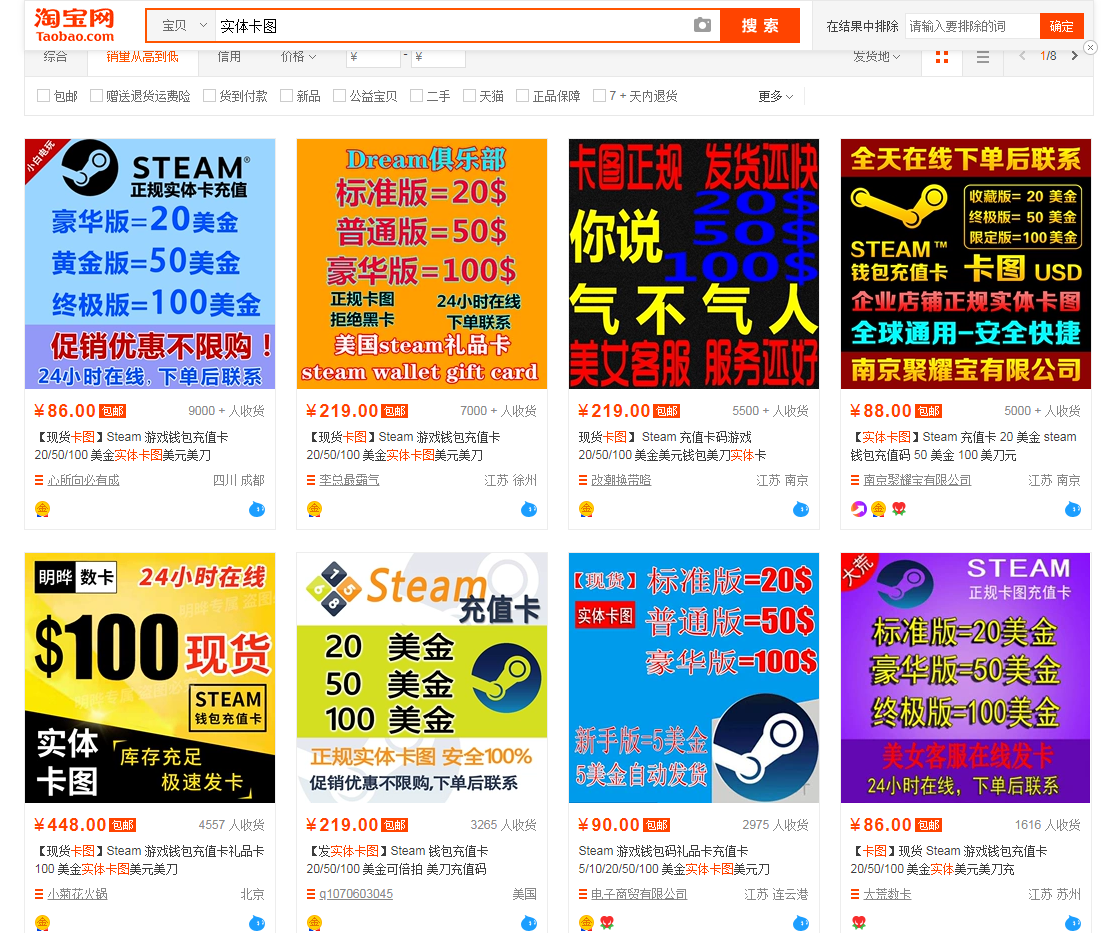The height and width of the screenshot is (933, 1111).
Task: Go to previous results page arrow
Action: pos(1022,55)
